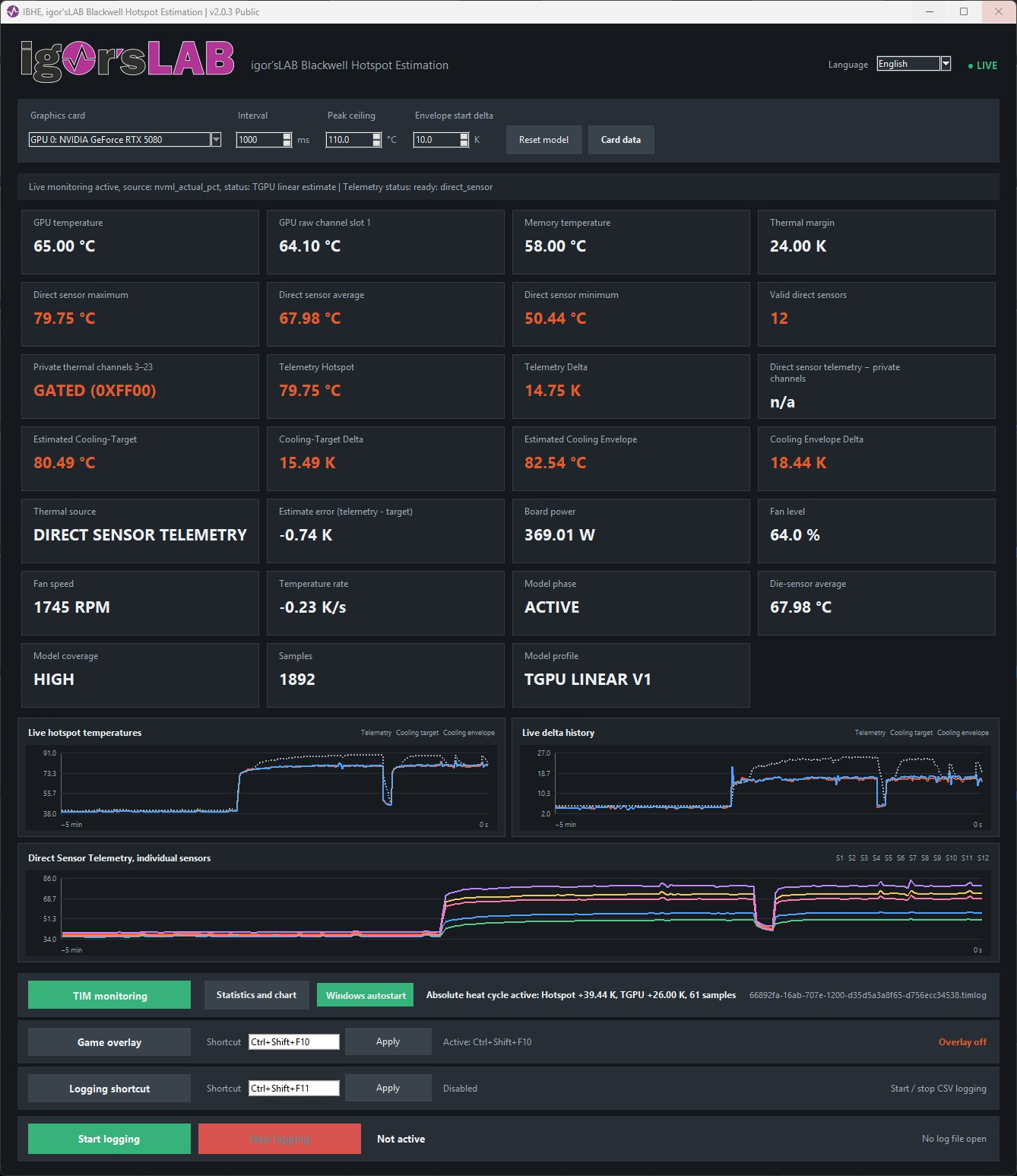The image size is (1017, 1176).
Task: Click the Telemetry Delta 14.75 K value
Action: coord(553,391)
